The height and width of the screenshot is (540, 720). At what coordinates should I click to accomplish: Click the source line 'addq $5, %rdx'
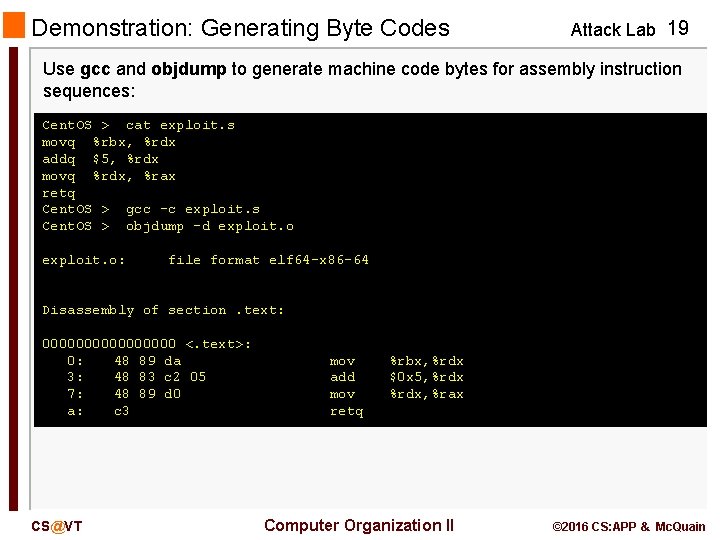tap(100, 159)
